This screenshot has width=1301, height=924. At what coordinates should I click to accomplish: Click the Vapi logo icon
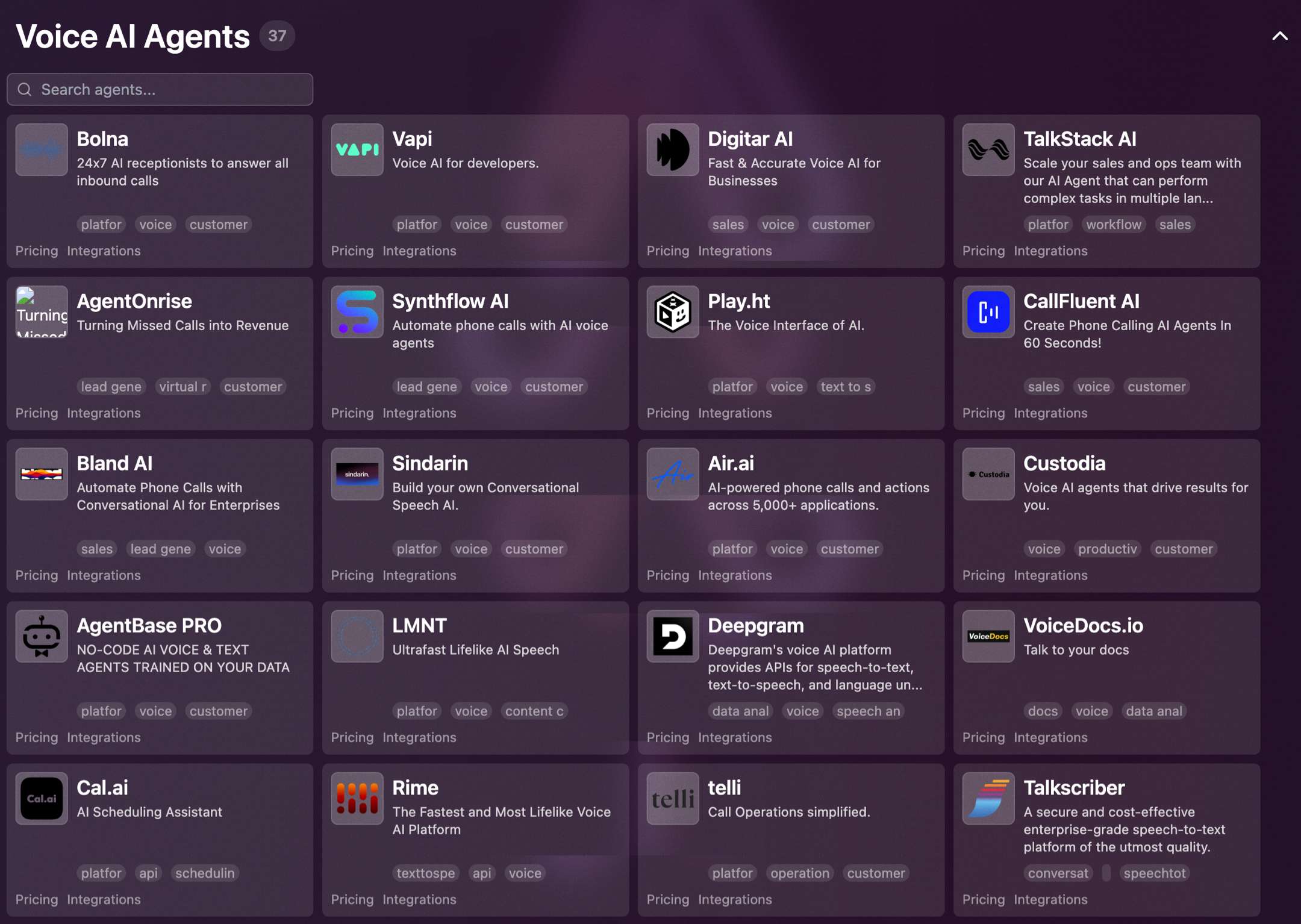pyautogui.click(x=357, y=149)
